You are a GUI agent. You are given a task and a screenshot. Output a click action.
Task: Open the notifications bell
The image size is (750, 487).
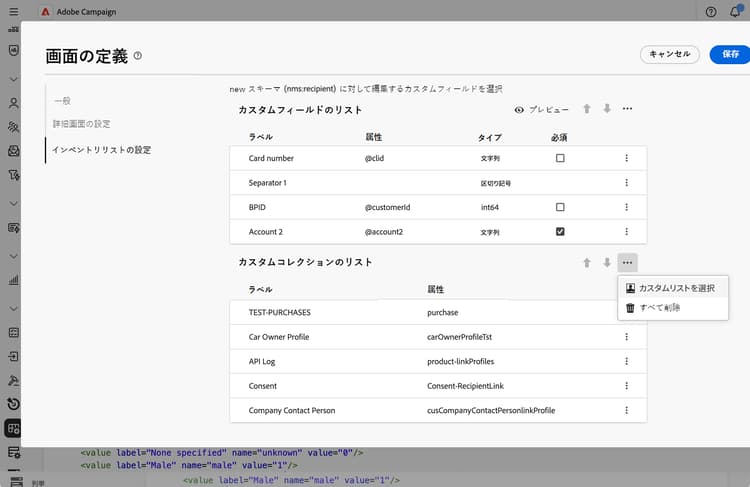click(x=735, y=12)
